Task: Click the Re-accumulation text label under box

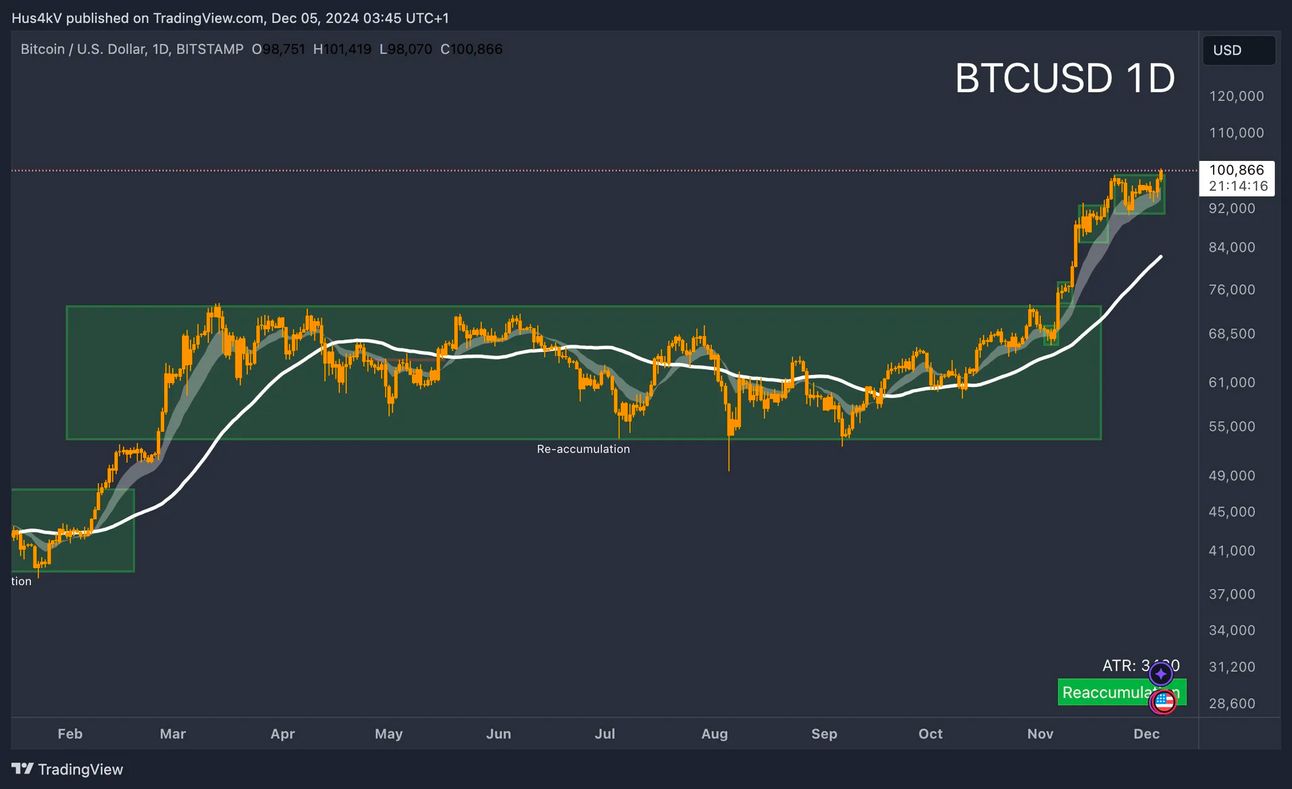Action: tap(583, 449)
